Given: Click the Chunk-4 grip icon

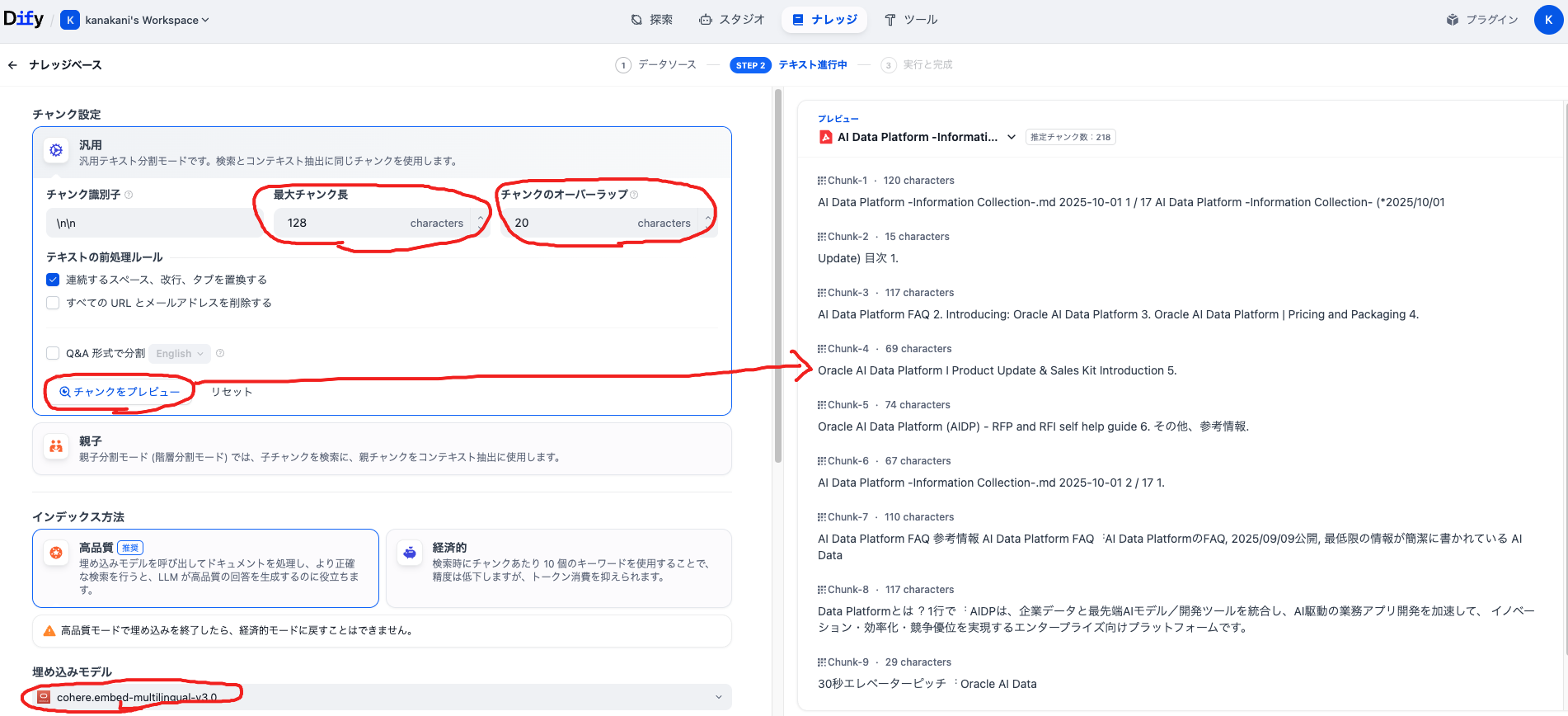Looking at the screenshot, I should click(822, 349).
